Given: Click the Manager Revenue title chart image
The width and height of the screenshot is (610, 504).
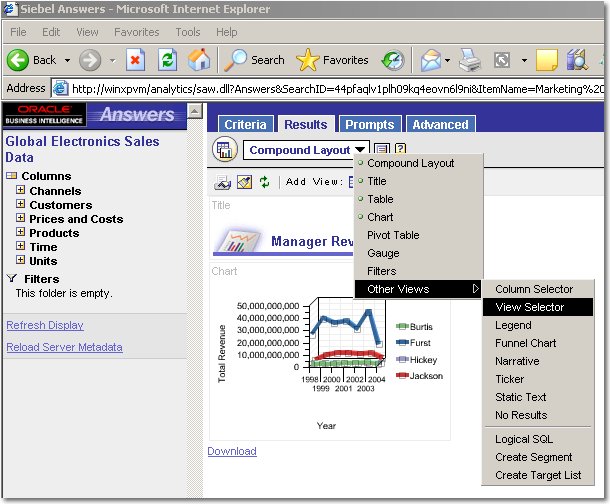Looking at the screenshot, I should click(237, 240).
